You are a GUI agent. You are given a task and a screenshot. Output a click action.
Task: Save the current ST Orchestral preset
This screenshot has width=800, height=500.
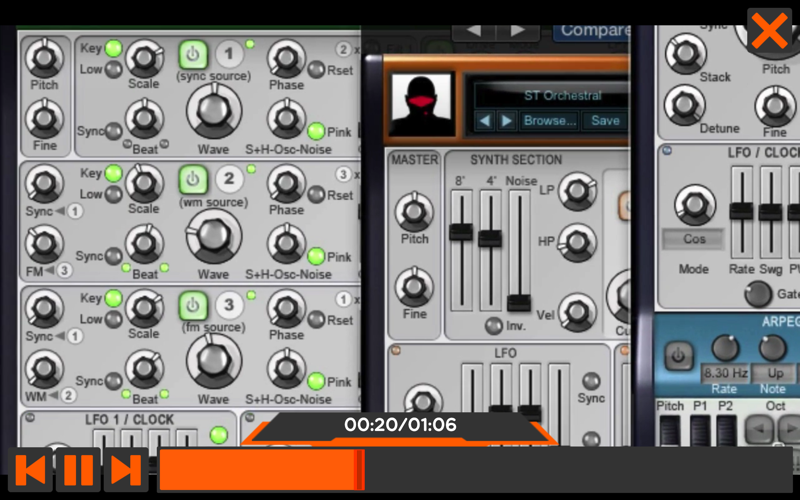[605, 121]
